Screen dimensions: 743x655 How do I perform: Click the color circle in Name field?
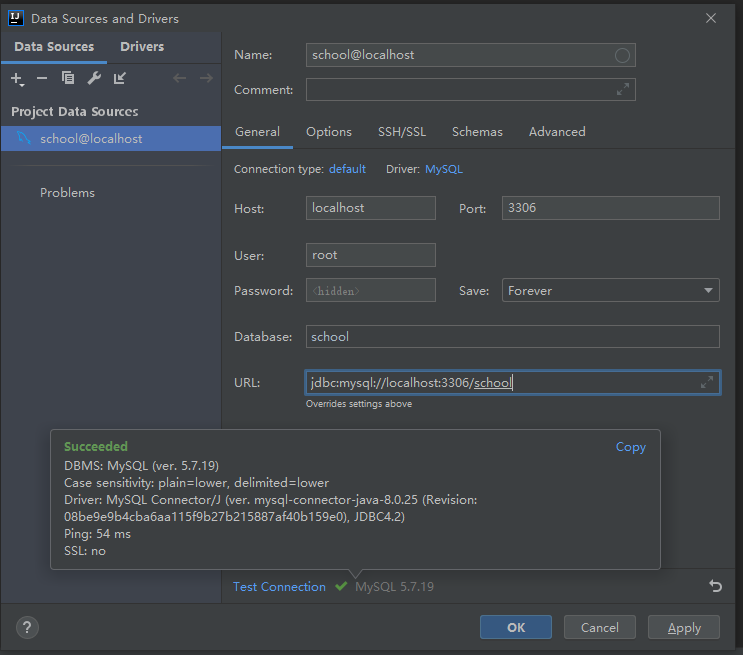(622, 55)
